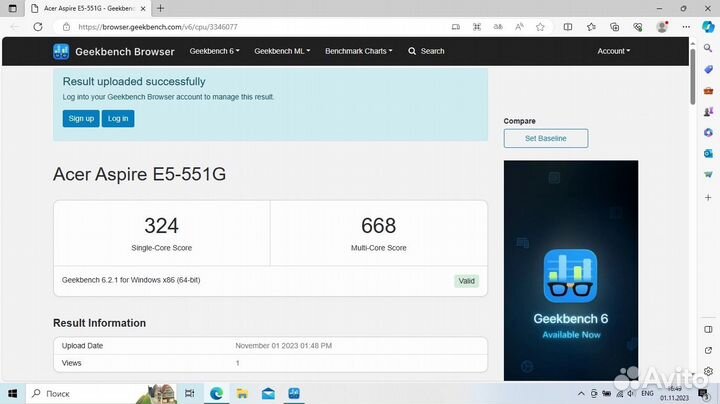The image size is (720, 404).
Task: Open the Edge Copilot sidebar icon
Action: click(708, 27)
